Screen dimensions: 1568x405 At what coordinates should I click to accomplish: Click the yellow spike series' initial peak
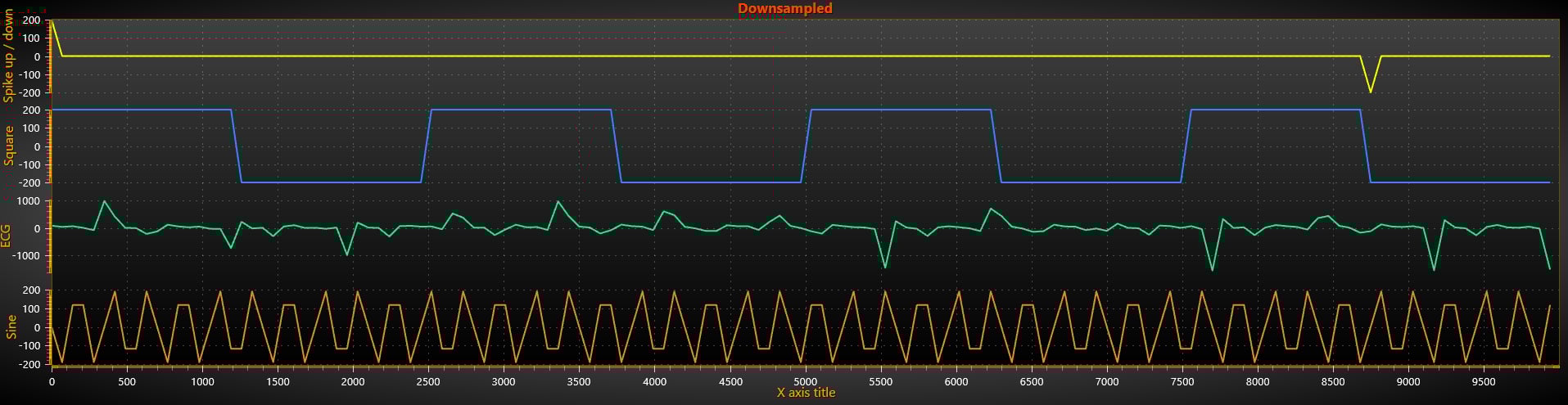tap(52, 22)
